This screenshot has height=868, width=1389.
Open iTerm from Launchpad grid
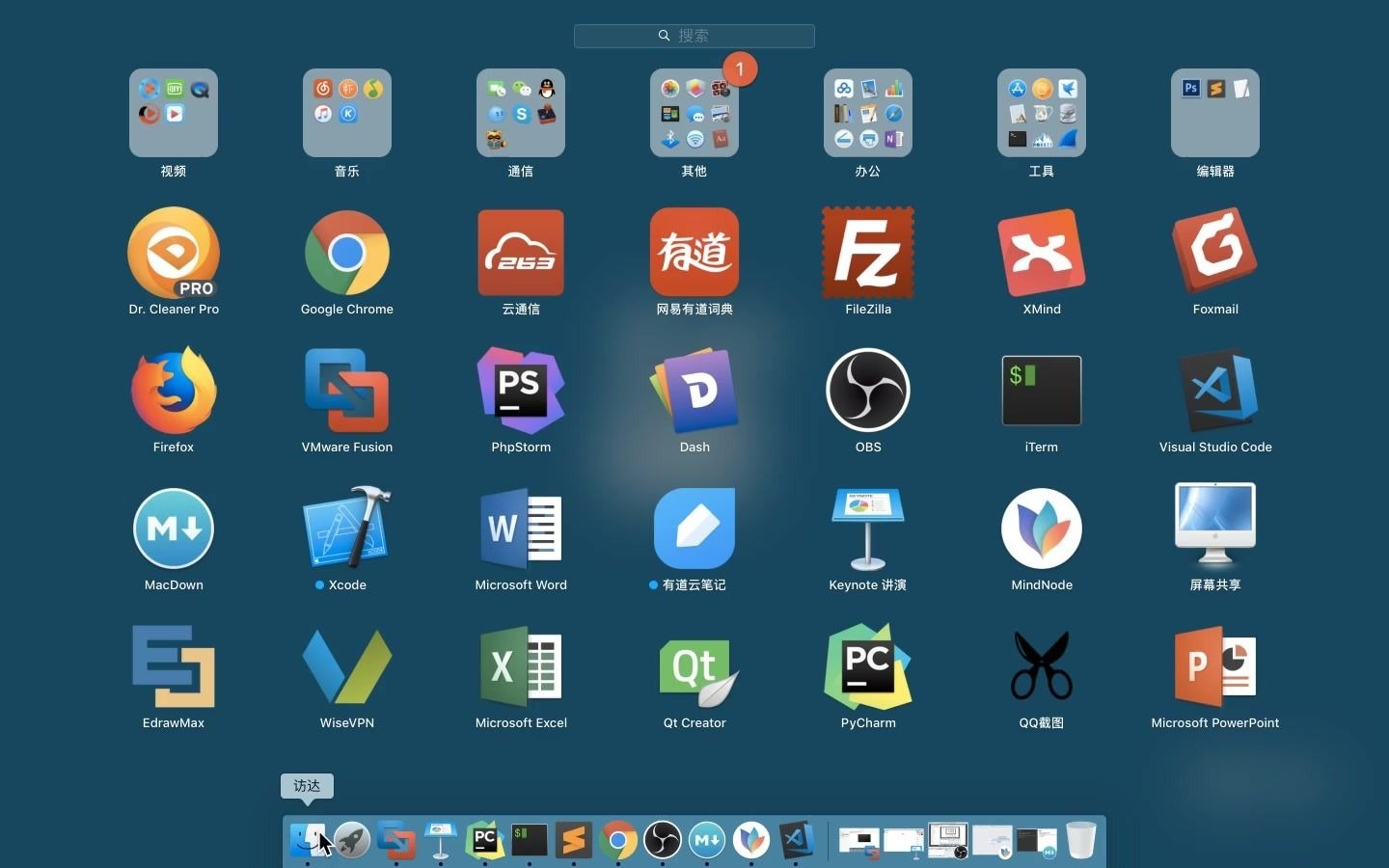1042,391
